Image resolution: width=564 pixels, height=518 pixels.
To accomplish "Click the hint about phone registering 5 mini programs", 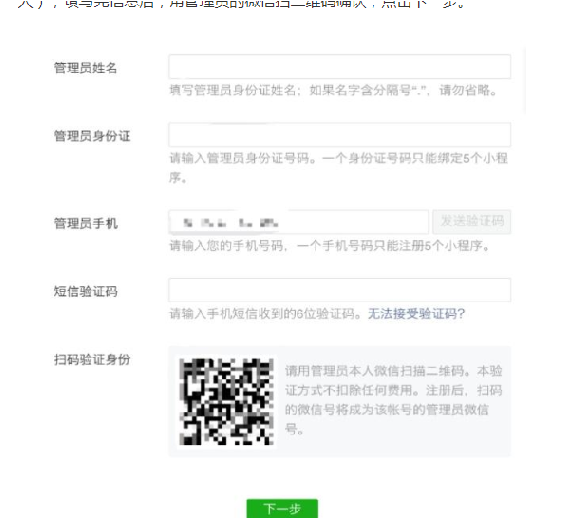I will coord(330,246).
